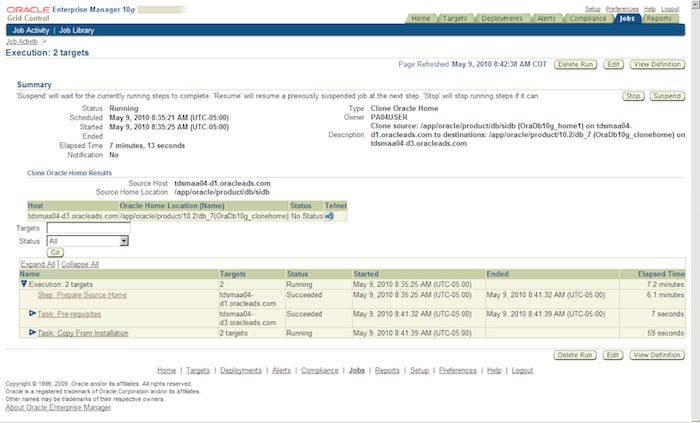Click the bottom View Definition button
This screenshot has width=700, height=423.
[x=657, y=355]
